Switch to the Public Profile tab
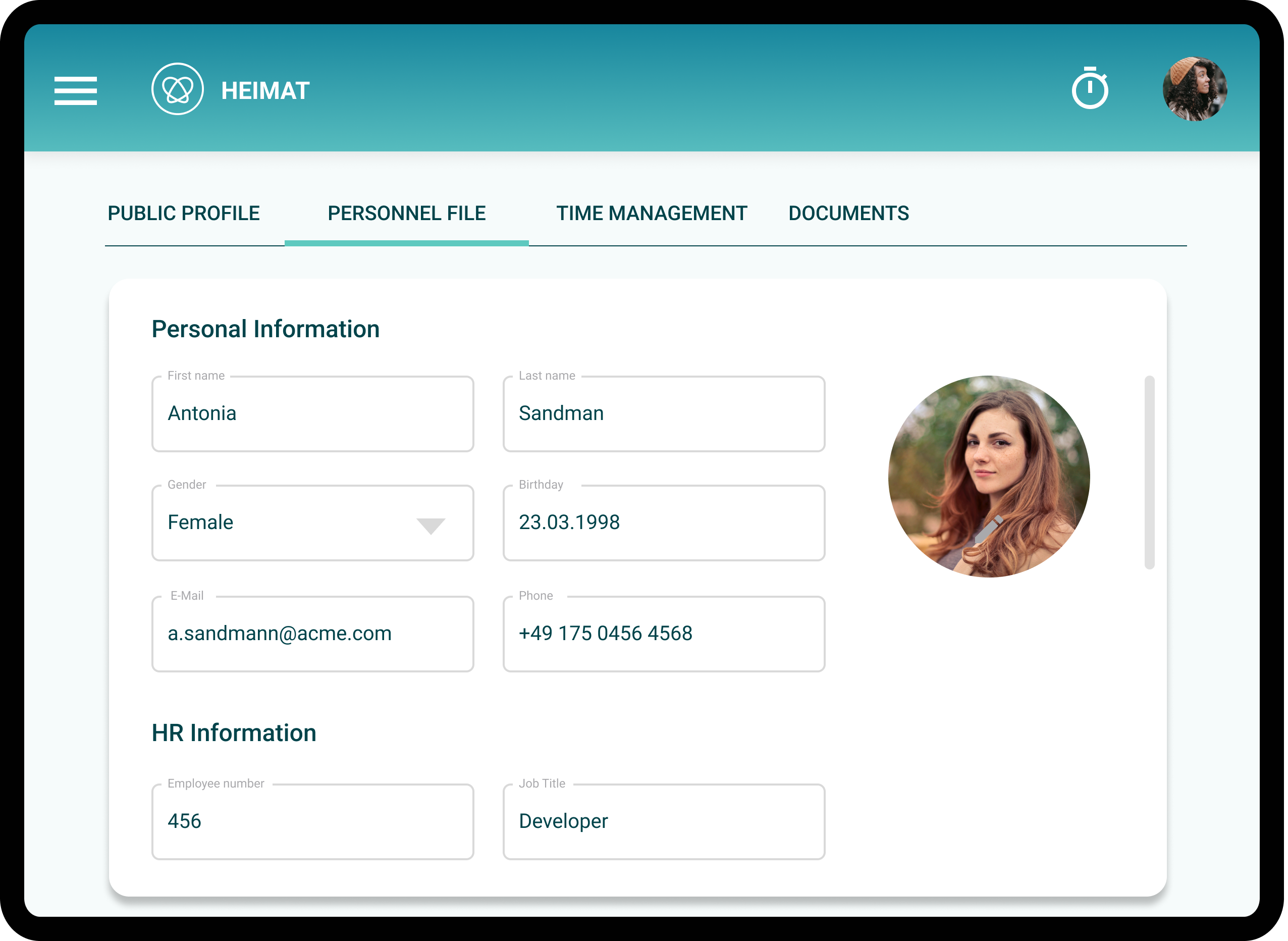The height and width of the screenshot is (941, 1288). (184, 214)
